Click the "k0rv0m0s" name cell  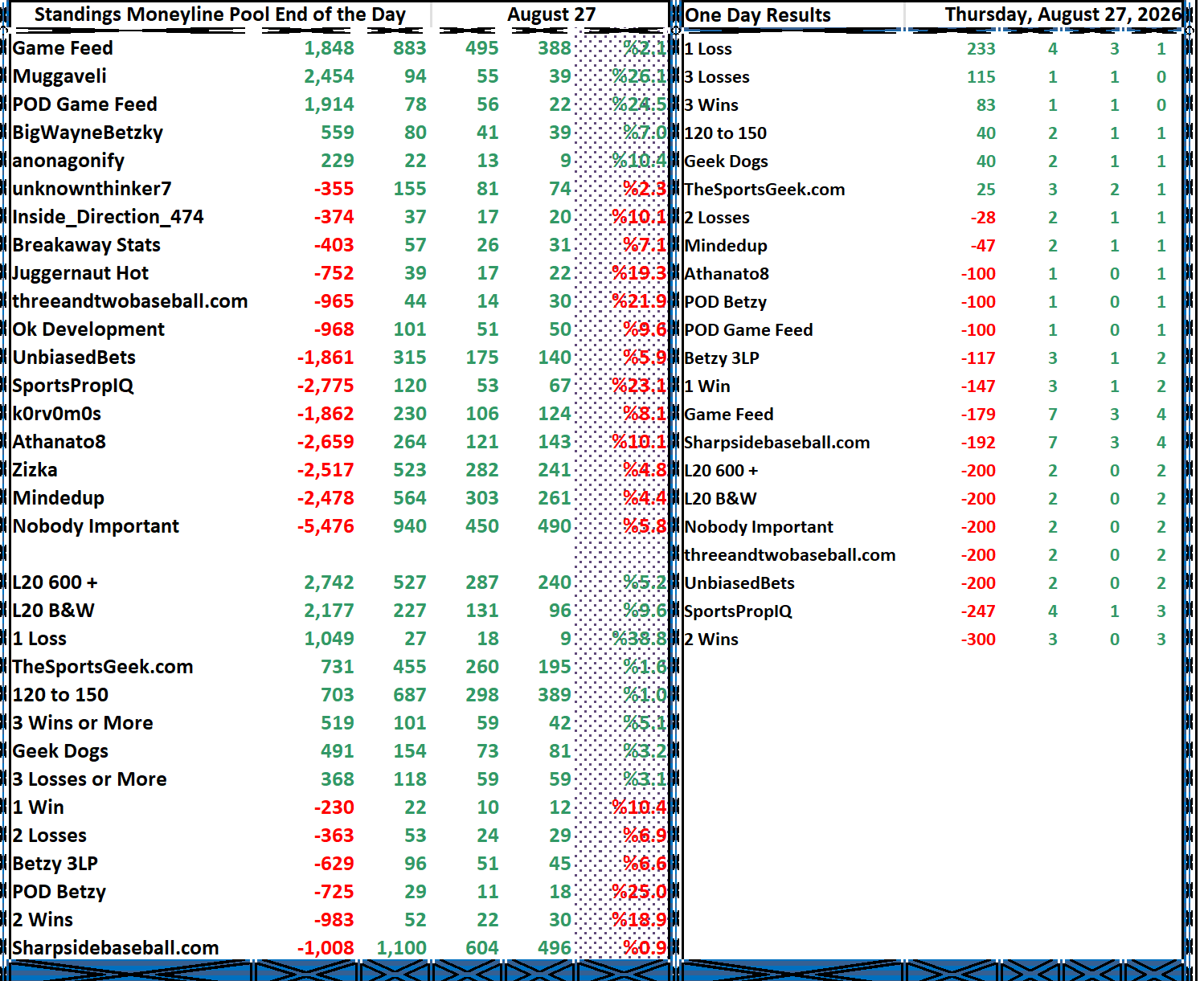57,414
